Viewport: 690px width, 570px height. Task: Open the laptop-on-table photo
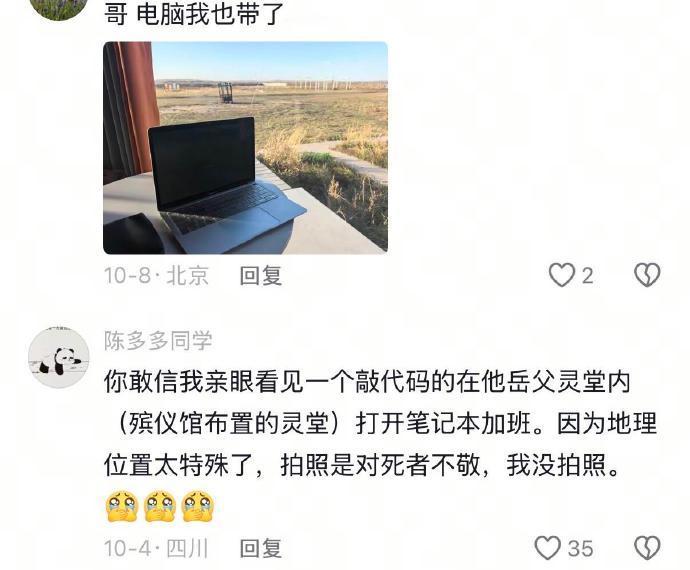coord(245,148)
